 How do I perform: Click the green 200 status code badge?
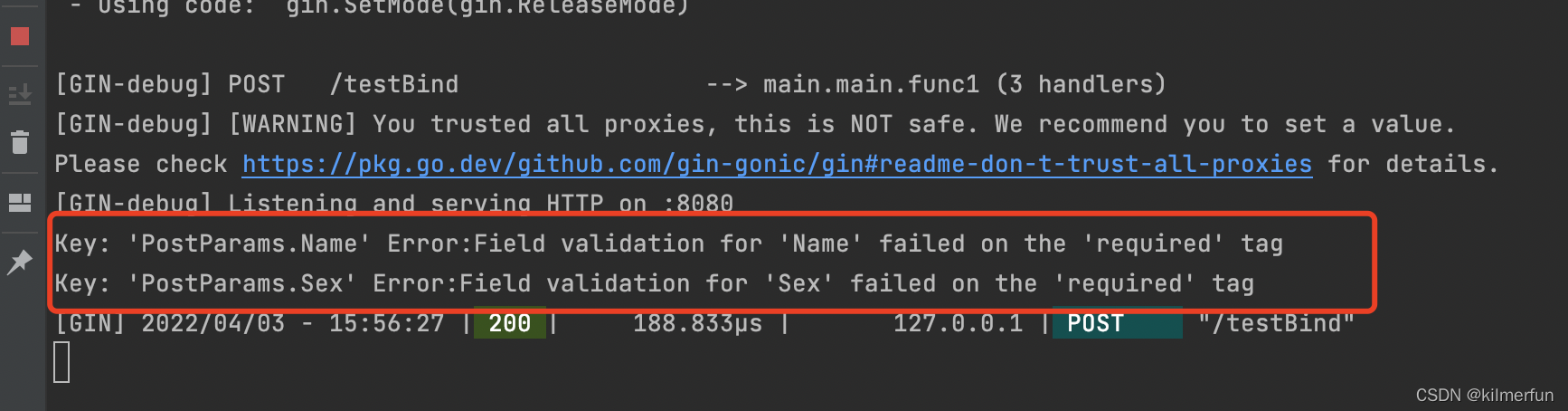[510, 323]
